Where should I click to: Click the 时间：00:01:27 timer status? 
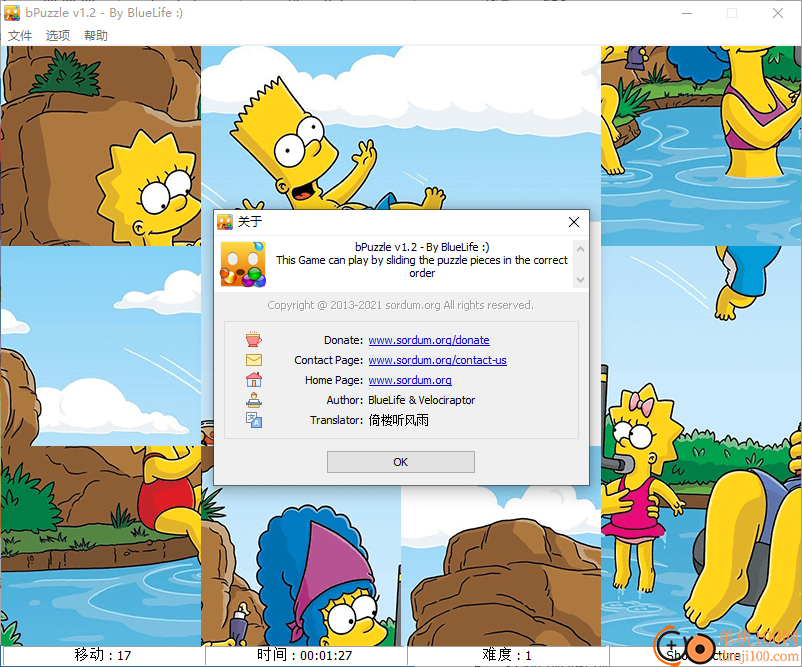(x=305, y=655)
